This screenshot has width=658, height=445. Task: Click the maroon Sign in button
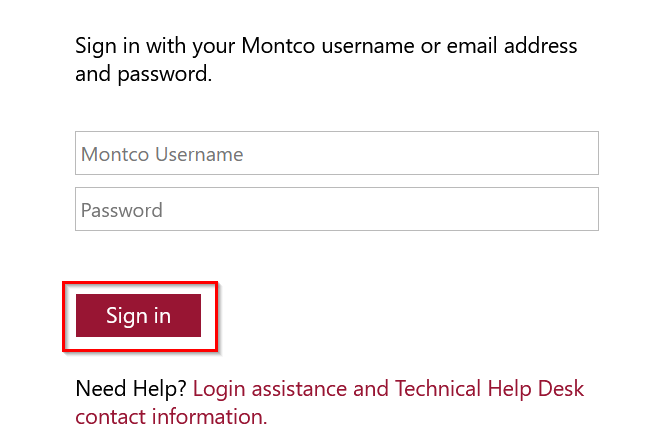[x=138, y=315]
